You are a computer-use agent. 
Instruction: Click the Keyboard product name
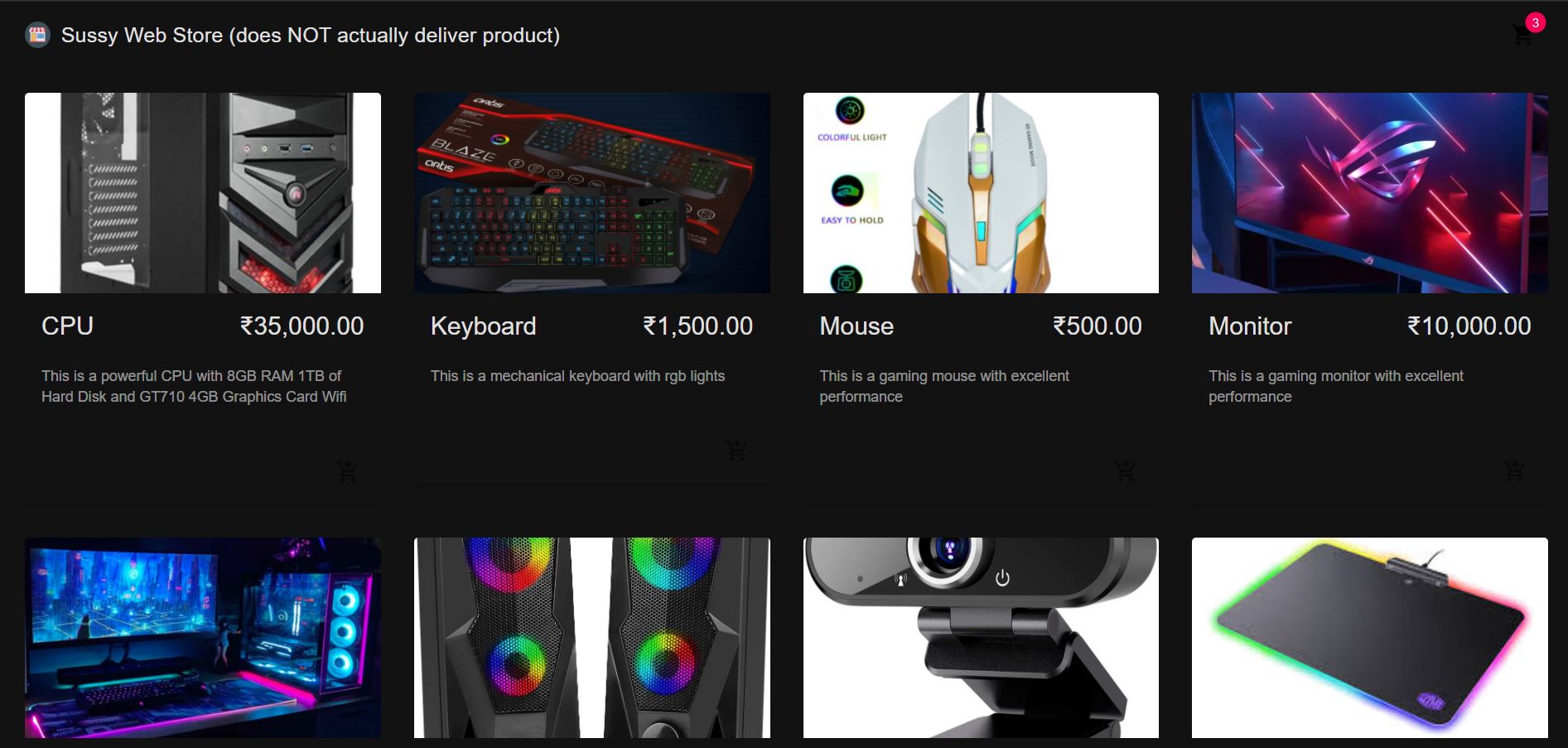pyautogui.click(x=484, y=326)
